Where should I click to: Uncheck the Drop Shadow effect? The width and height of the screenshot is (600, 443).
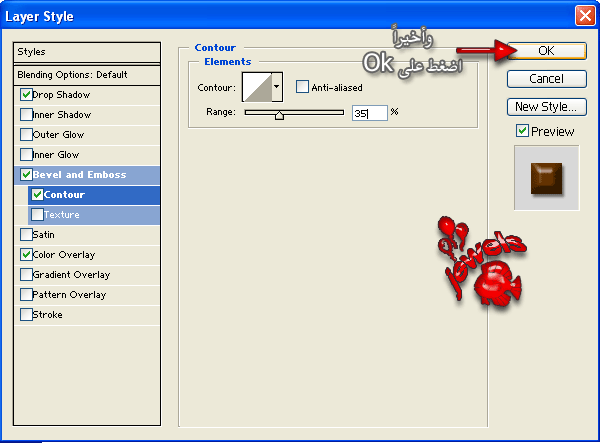(26, 95)
